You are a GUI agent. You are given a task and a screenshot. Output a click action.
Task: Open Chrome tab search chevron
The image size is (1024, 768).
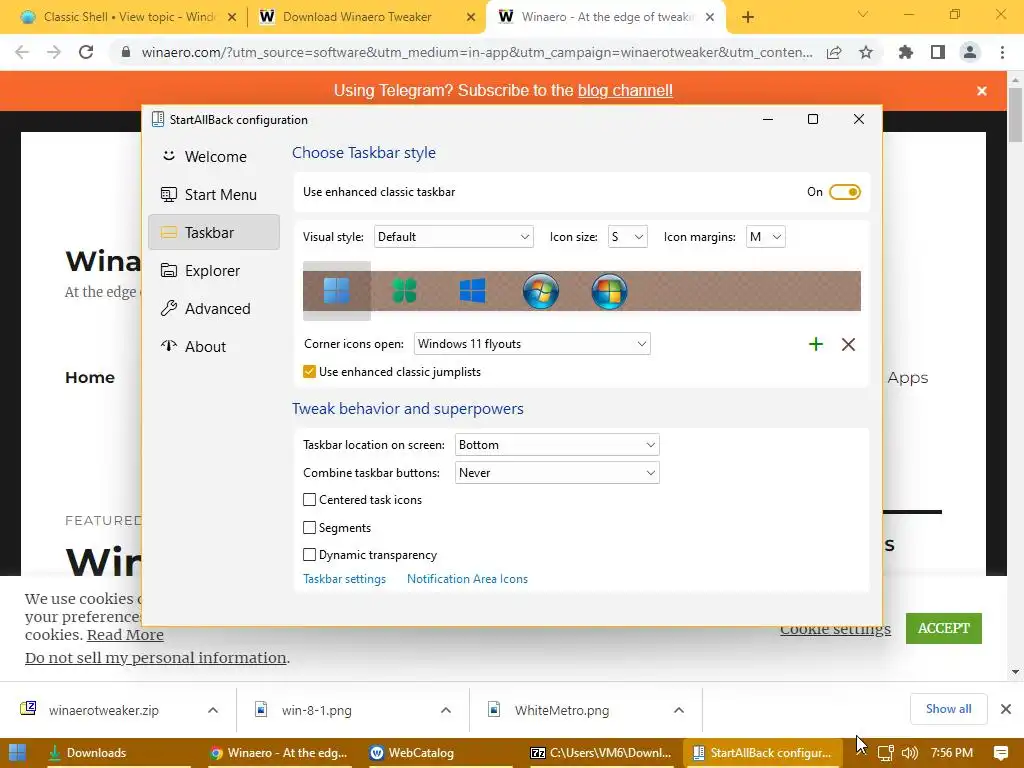(x=863, y=14)
